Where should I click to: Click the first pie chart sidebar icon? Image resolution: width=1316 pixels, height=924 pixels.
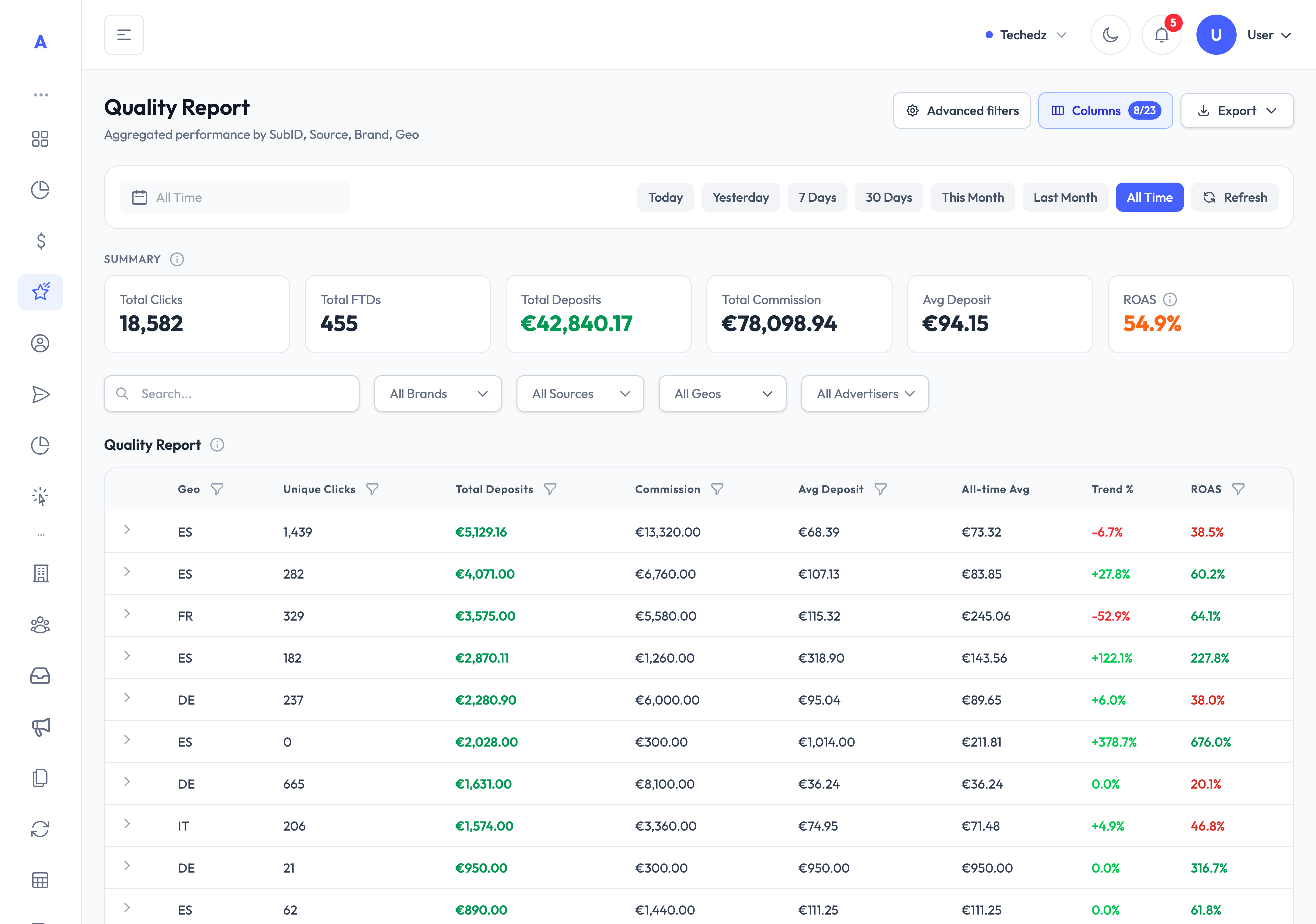(x=40, y=190)
